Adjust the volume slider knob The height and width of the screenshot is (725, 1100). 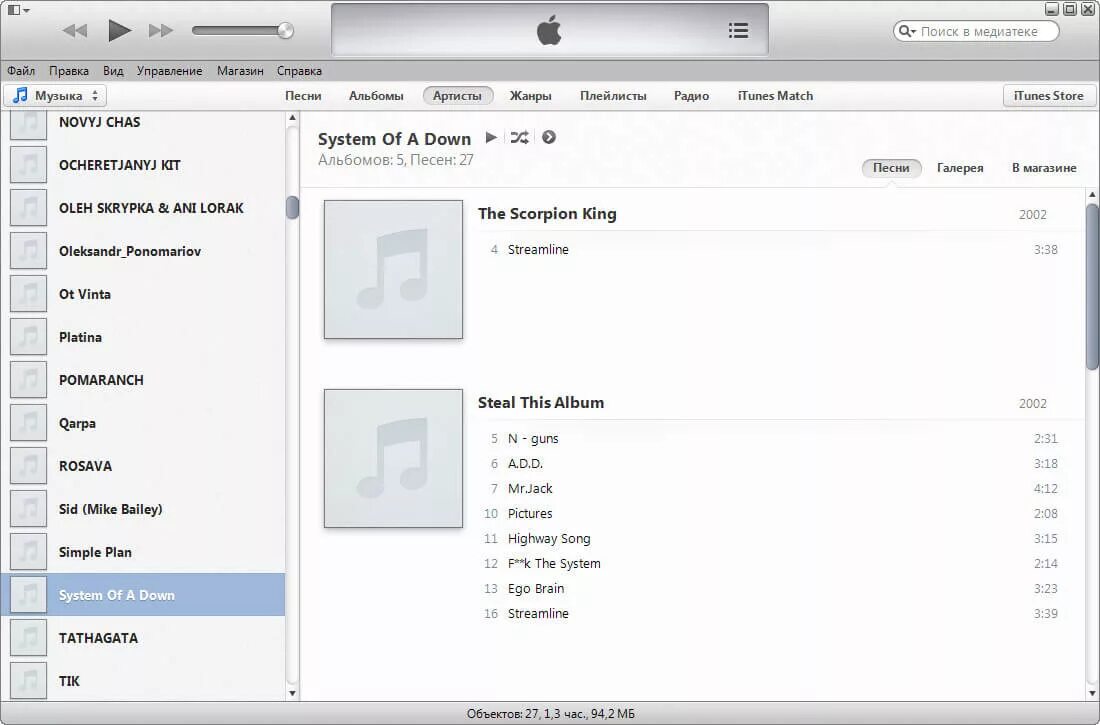285,30
